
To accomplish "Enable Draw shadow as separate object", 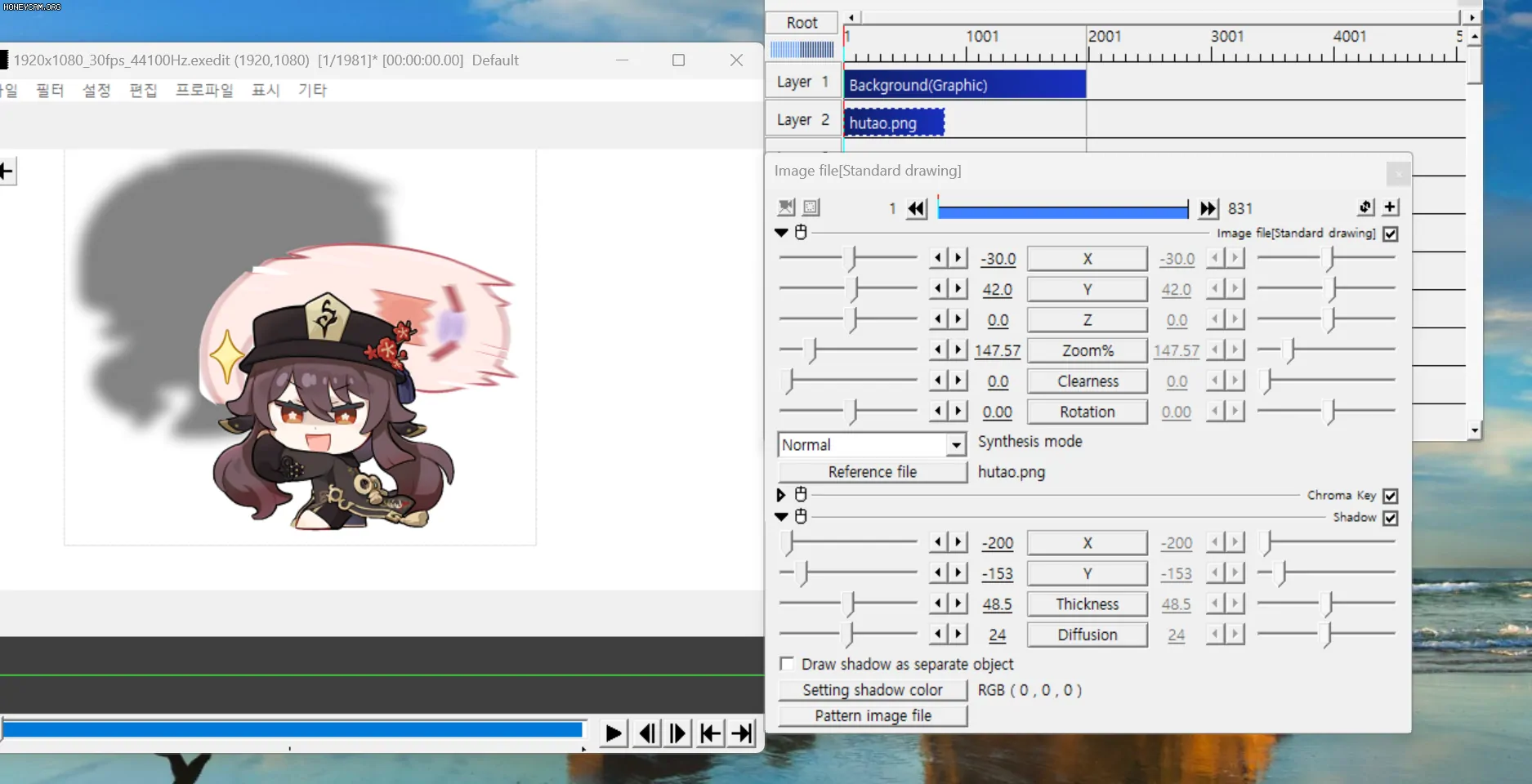I will (x=787, y=664).
